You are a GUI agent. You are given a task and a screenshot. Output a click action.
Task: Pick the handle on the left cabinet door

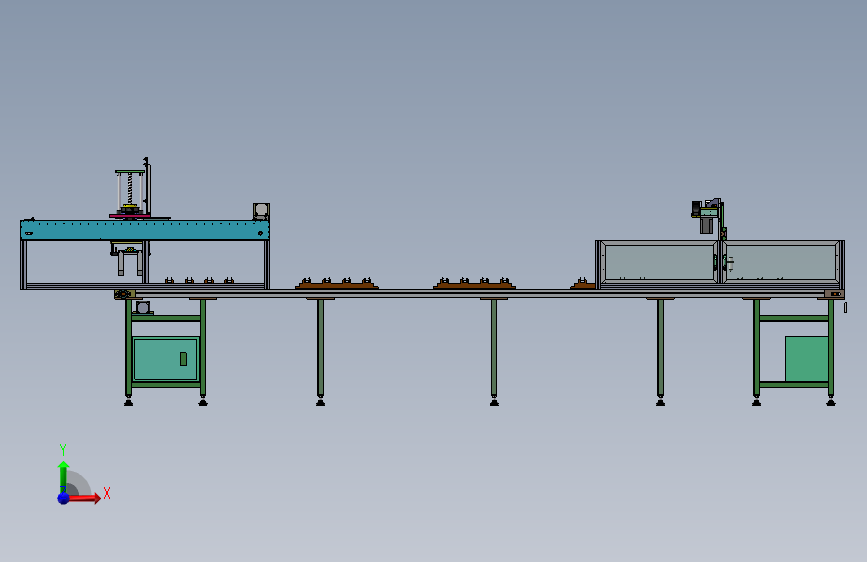point(184,359)
